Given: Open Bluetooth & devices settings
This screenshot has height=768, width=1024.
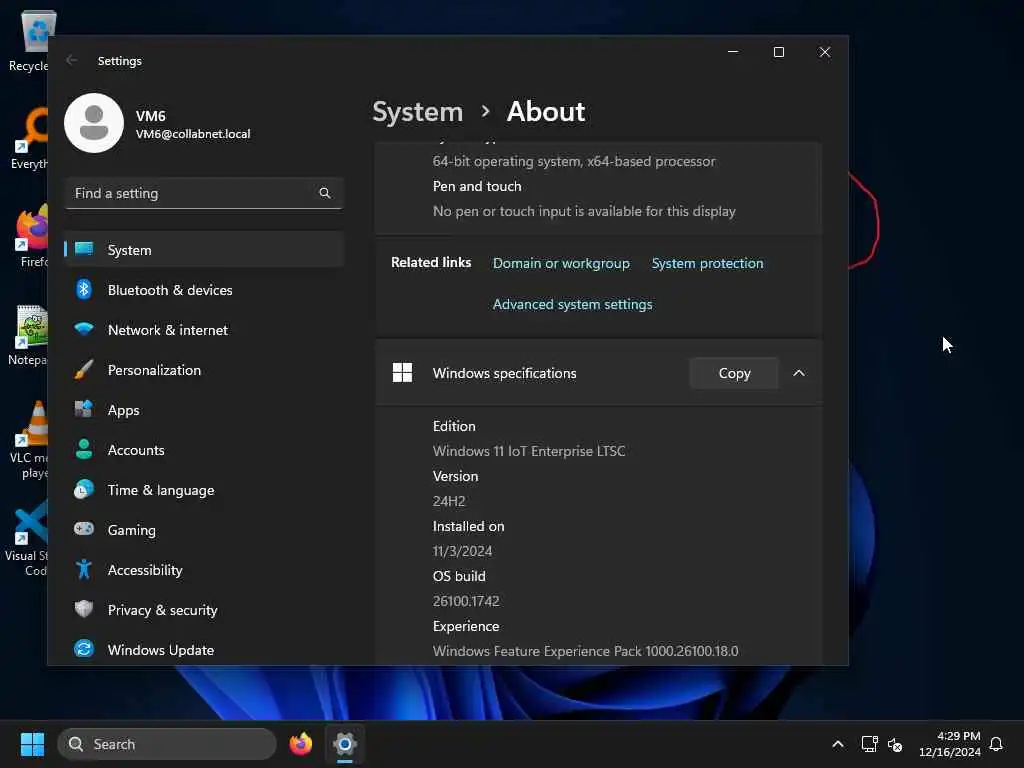Looking at the screenshot, I should 204,289.
